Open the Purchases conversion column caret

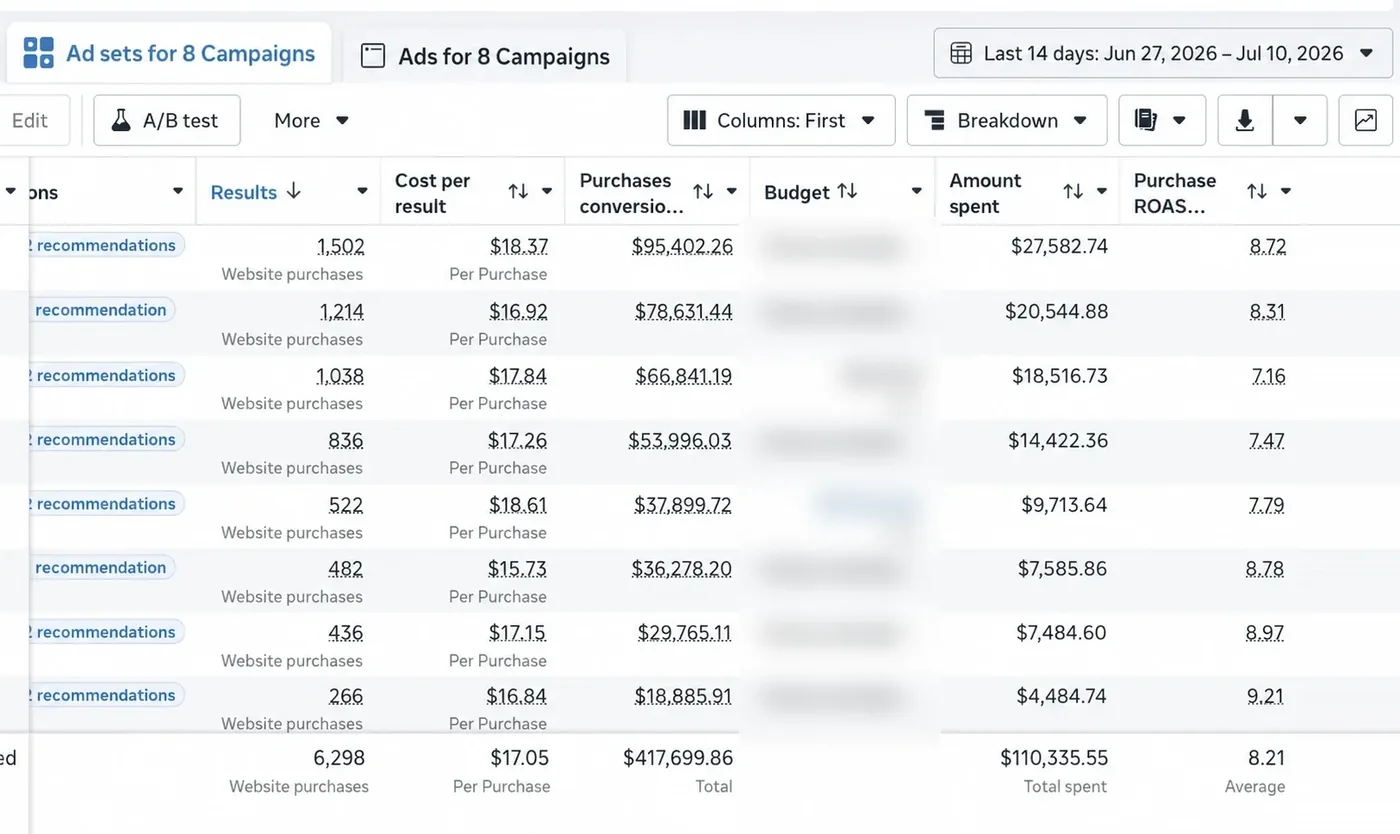pos(732,191)
